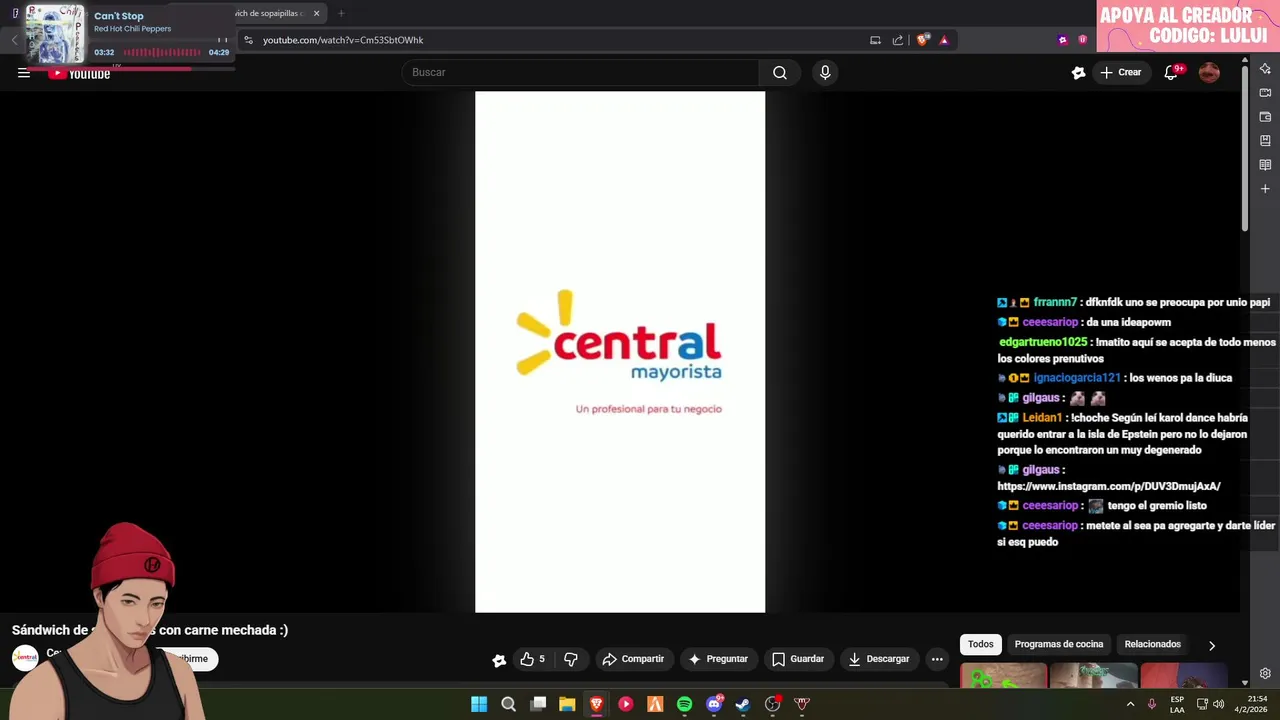Open Steam from the taskbar
The height and width of the screenshot is (720, 1280).
click(x=743, y=704)
